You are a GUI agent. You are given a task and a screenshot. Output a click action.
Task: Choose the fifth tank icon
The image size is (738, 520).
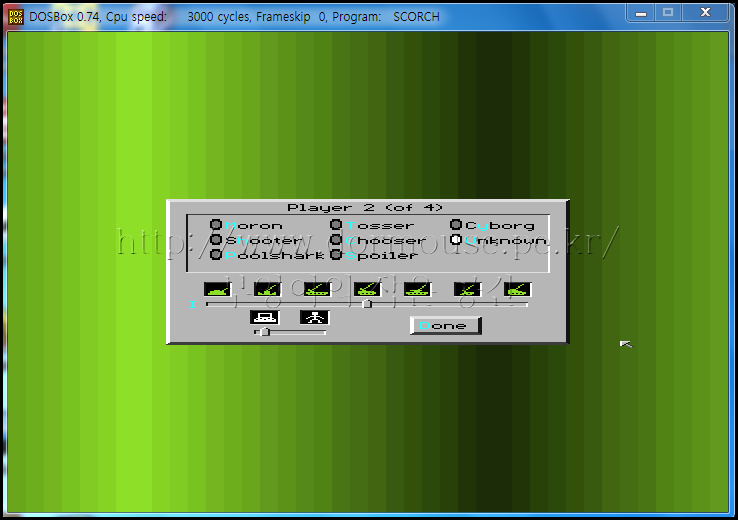click(x=417, y=289)
